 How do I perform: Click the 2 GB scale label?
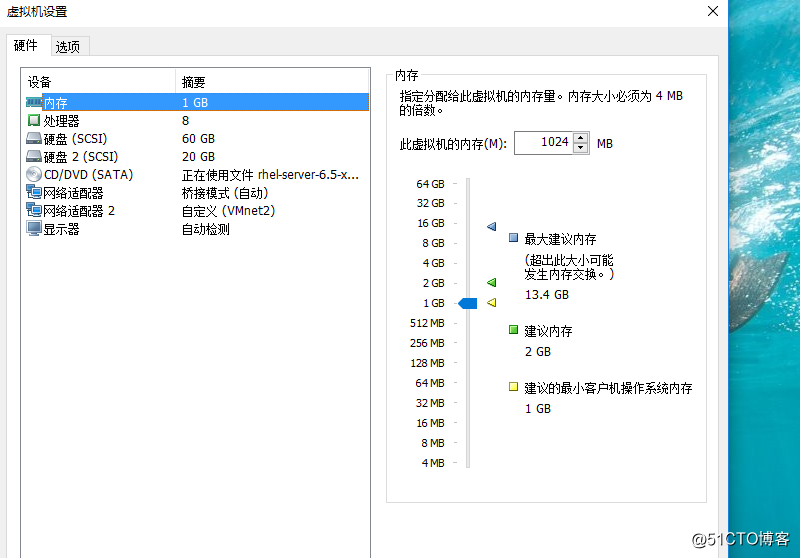pyautogui.click(x=433, y=283)
